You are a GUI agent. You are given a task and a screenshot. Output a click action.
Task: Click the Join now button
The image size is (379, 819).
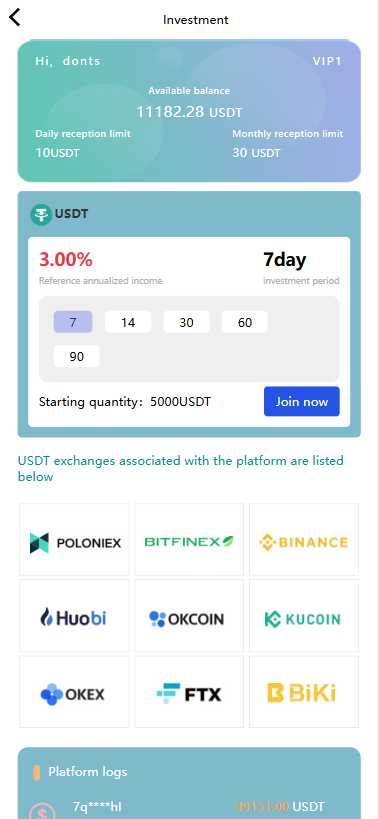click(x=302, y=402)
